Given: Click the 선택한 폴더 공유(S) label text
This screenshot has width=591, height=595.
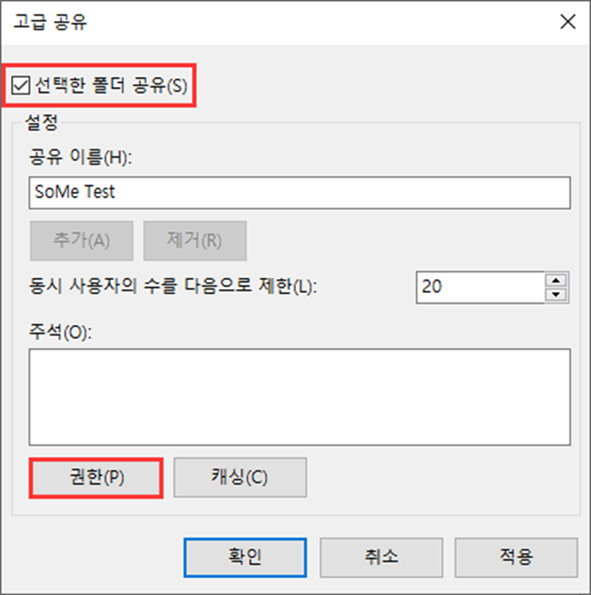Looking at the screenshot, I should [111, 85].
